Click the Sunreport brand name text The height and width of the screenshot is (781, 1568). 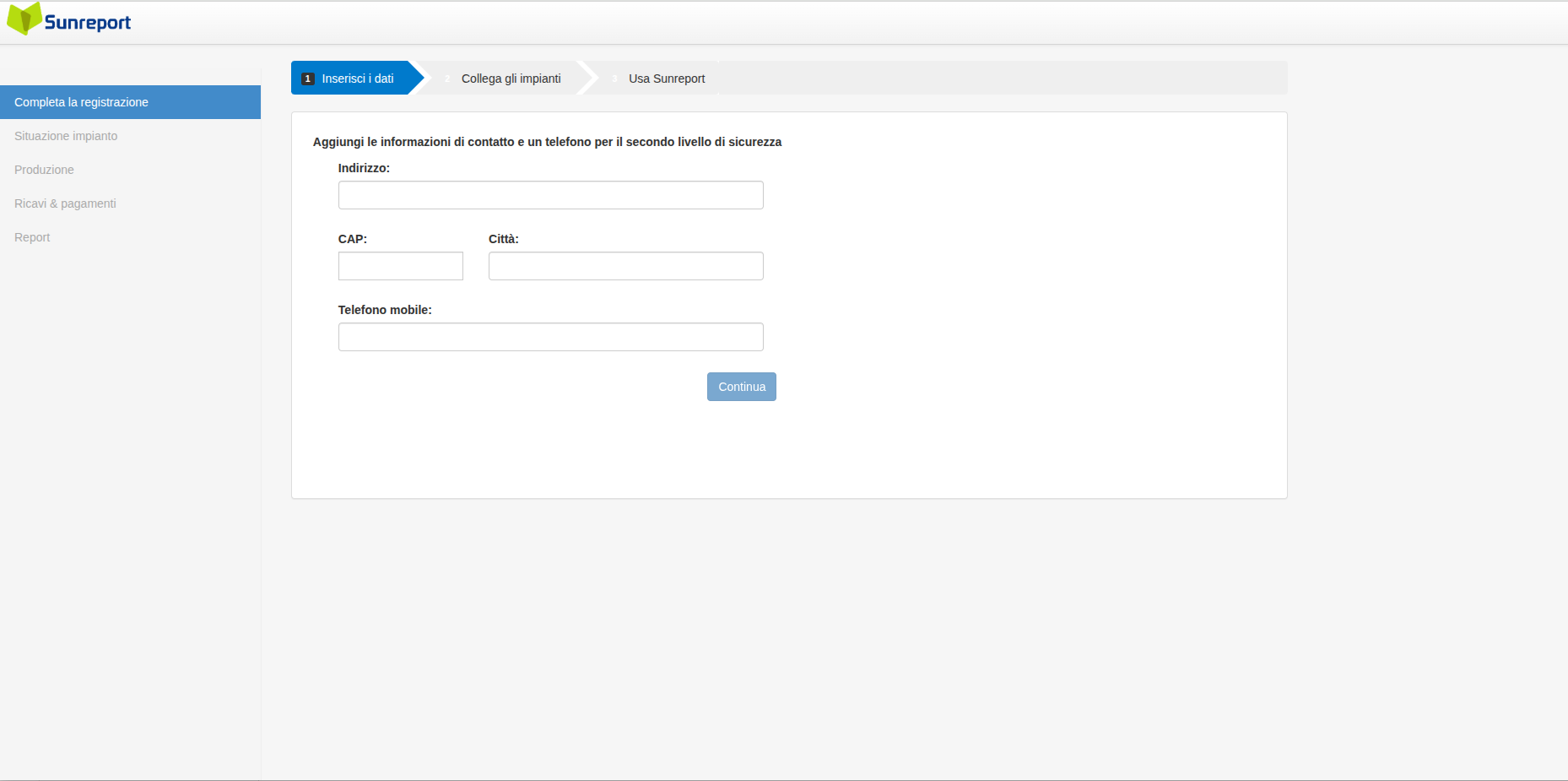(87, 23)
